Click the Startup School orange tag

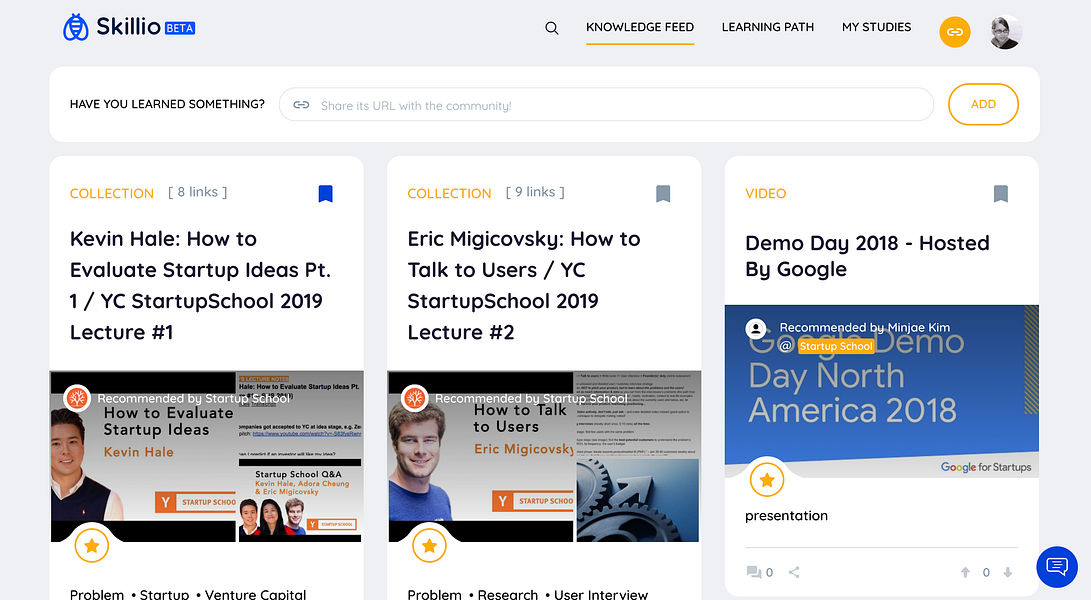[x=836, y=346]
